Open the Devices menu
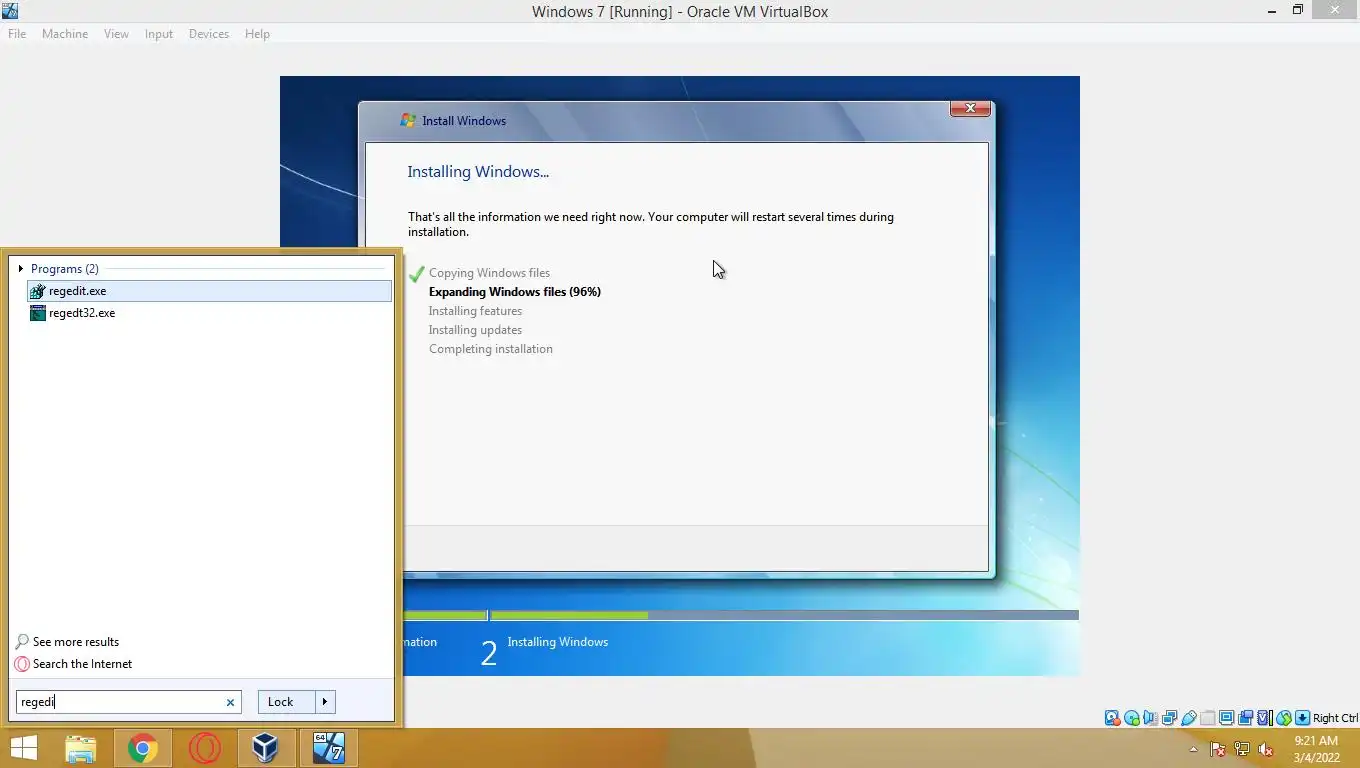 [208, 34]
